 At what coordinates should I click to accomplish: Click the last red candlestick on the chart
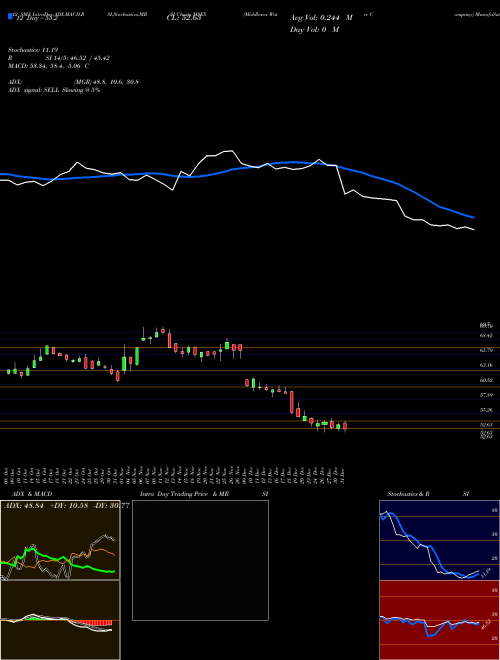click(x=345, y=426)
